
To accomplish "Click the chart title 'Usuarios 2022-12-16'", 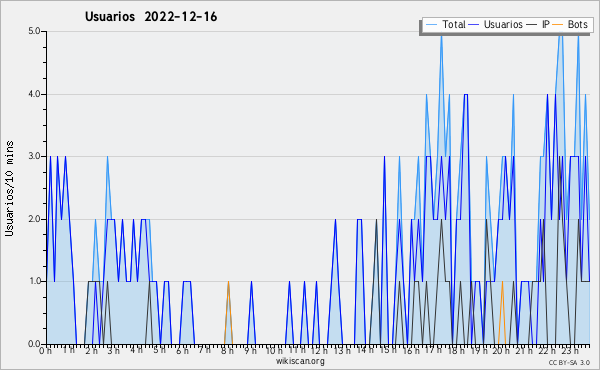I will pyautogui.click(x=151, y=17).
